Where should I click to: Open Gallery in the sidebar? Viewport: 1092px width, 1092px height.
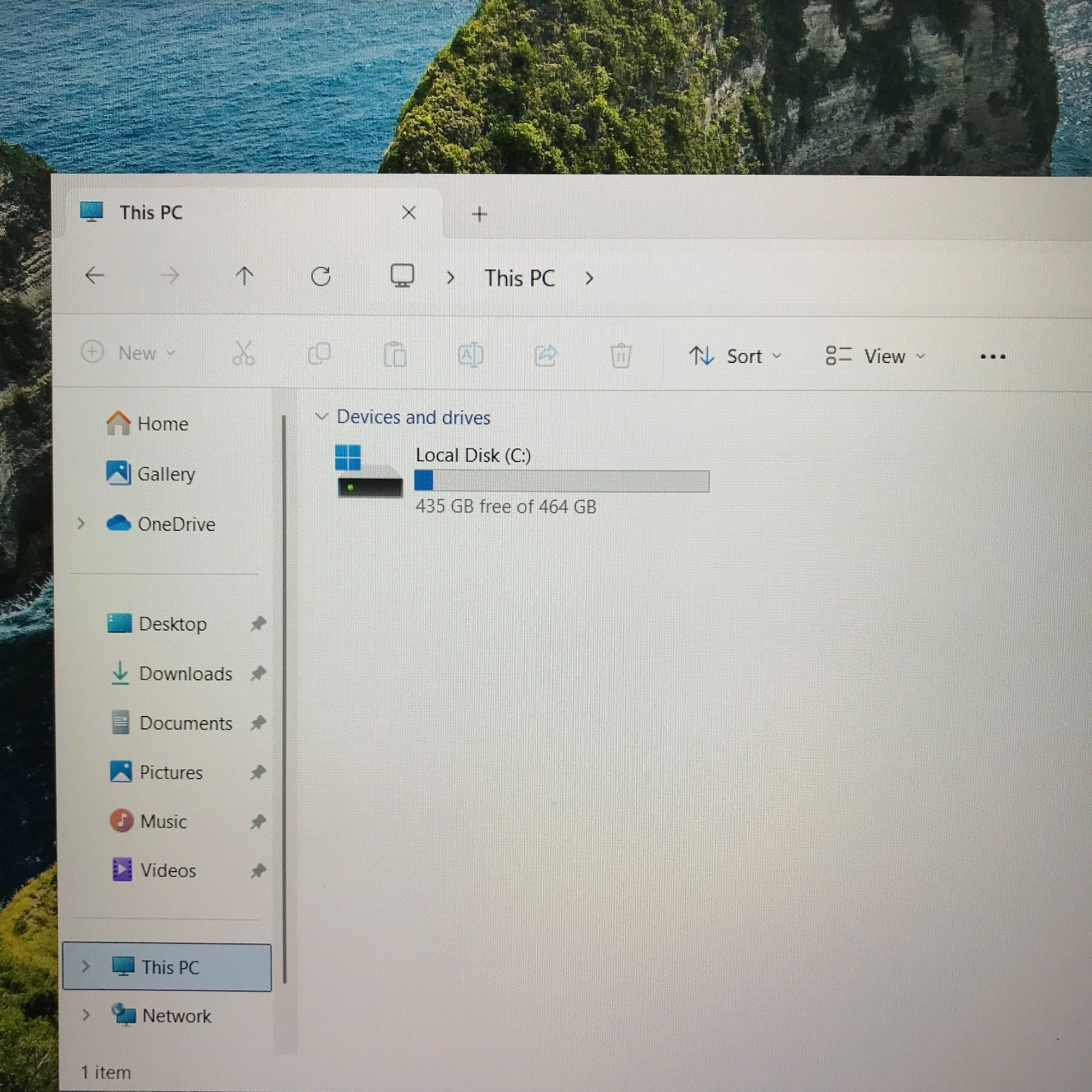pyautogui.click(x=151, y=473)
